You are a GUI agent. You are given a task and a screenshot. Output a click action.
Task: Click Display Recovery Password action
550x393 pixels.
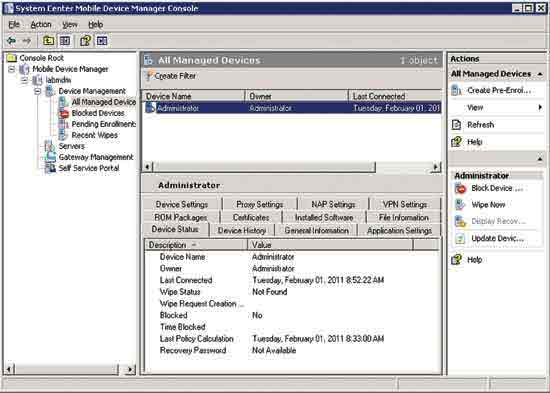click(498, 221)
